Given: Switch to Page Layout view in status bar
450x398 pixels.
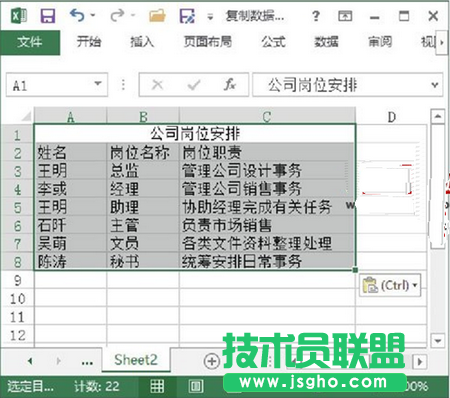Looking at the screenshot, I should coord(196,386).
